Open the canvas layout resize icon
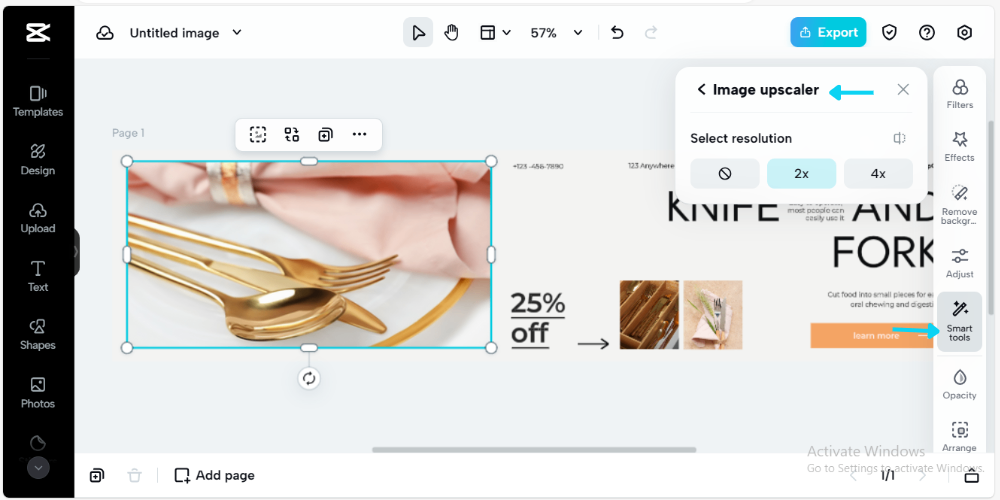1000x500 pixels. pos(488,33)
